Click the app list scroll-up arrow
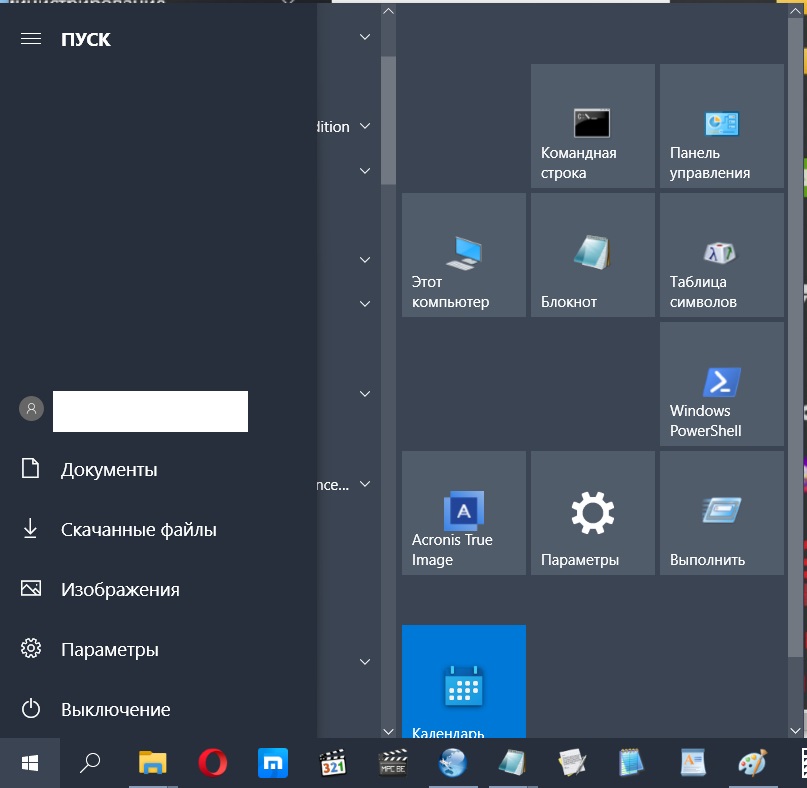The image size is (807, 788). click(389, 11)
